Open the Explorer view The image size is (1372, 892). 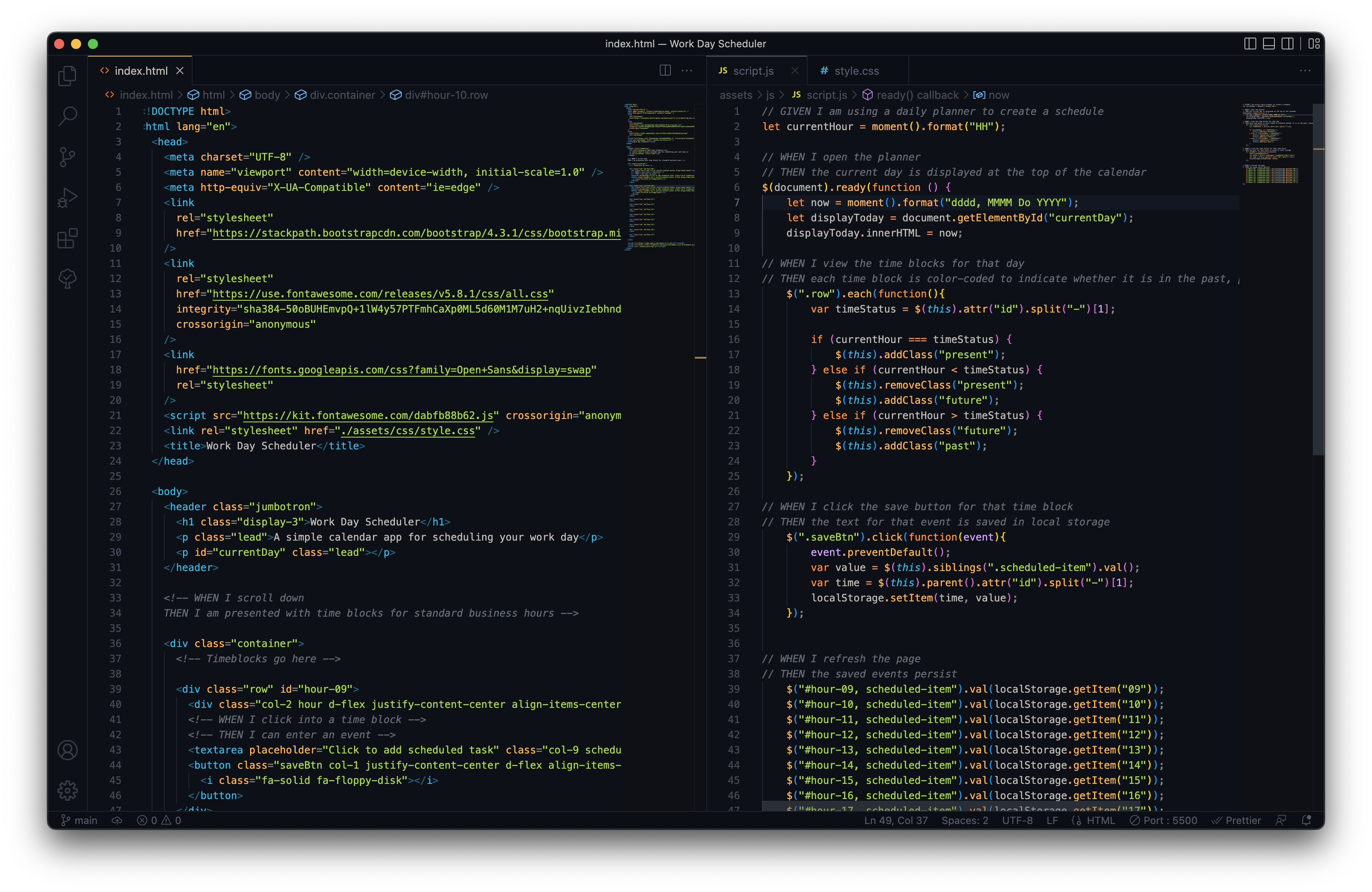pyautogui.click(x=68, y=76)
